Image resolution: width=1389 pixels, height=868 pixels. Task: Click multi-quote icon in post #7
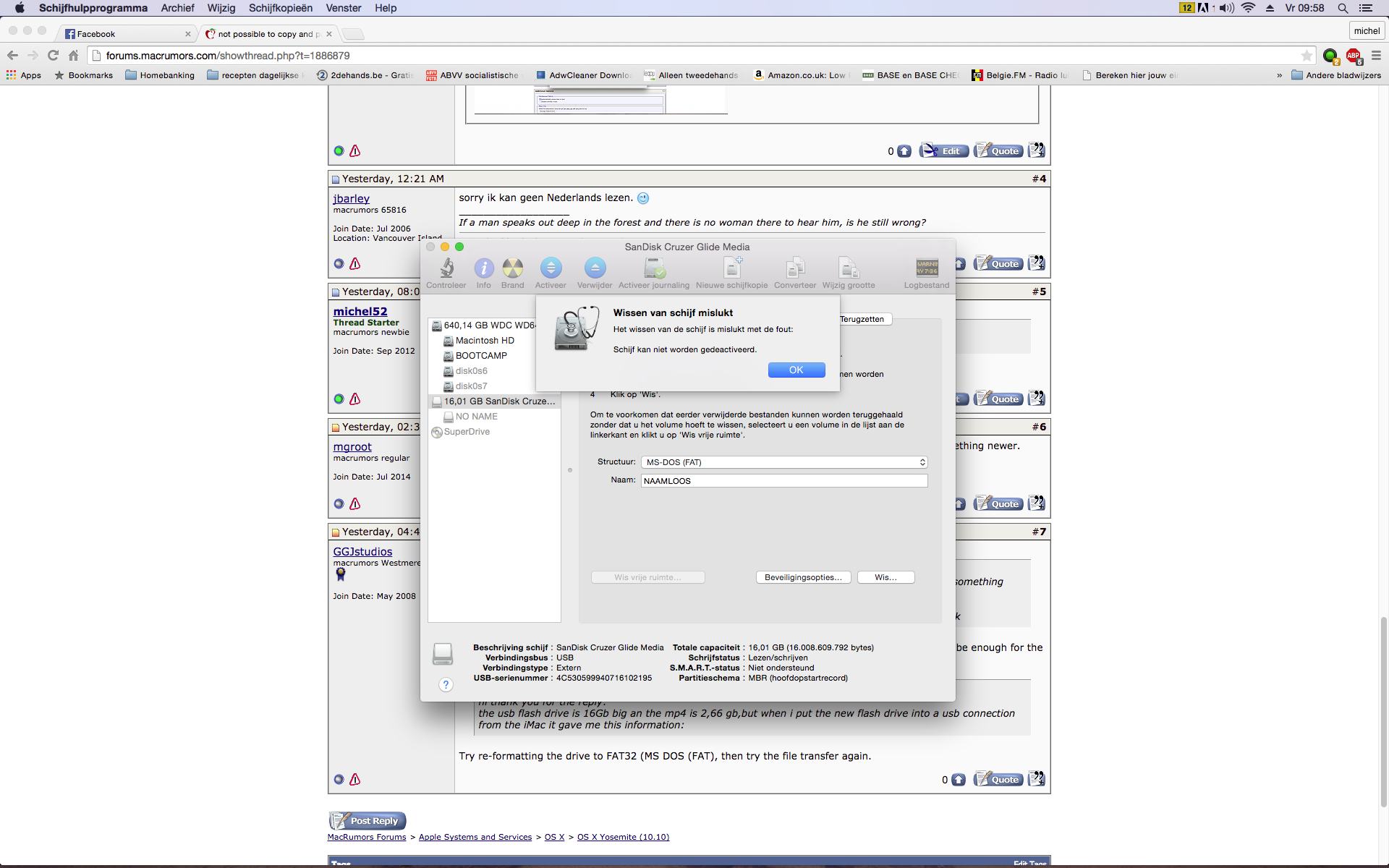pyautogui.click(x=1037, y=779)
